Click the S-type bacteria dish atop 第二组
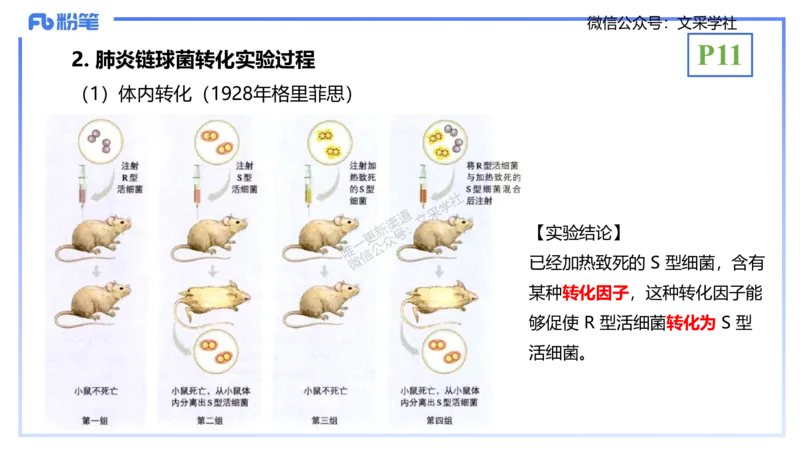 217,142
